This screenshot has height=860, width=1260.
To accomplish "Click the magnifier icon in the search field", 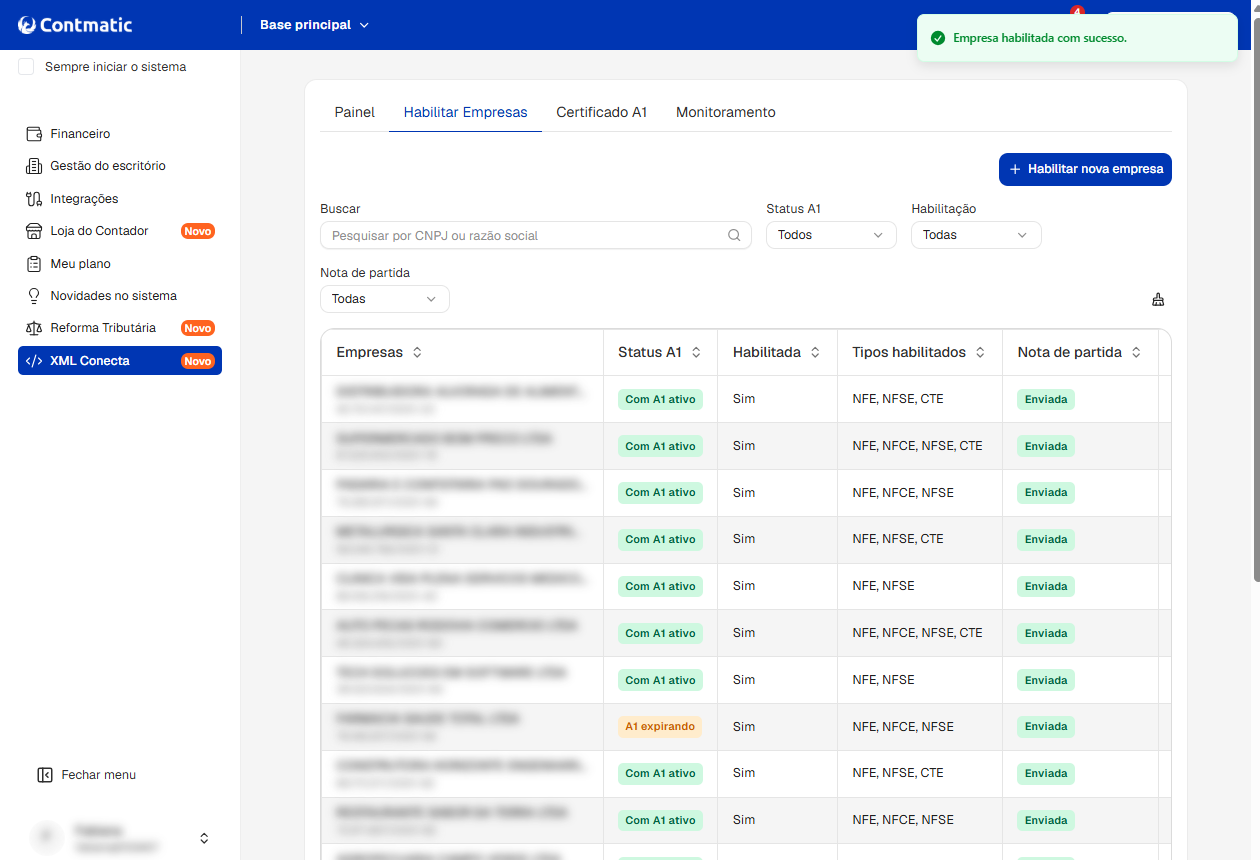I will (734, 235).
